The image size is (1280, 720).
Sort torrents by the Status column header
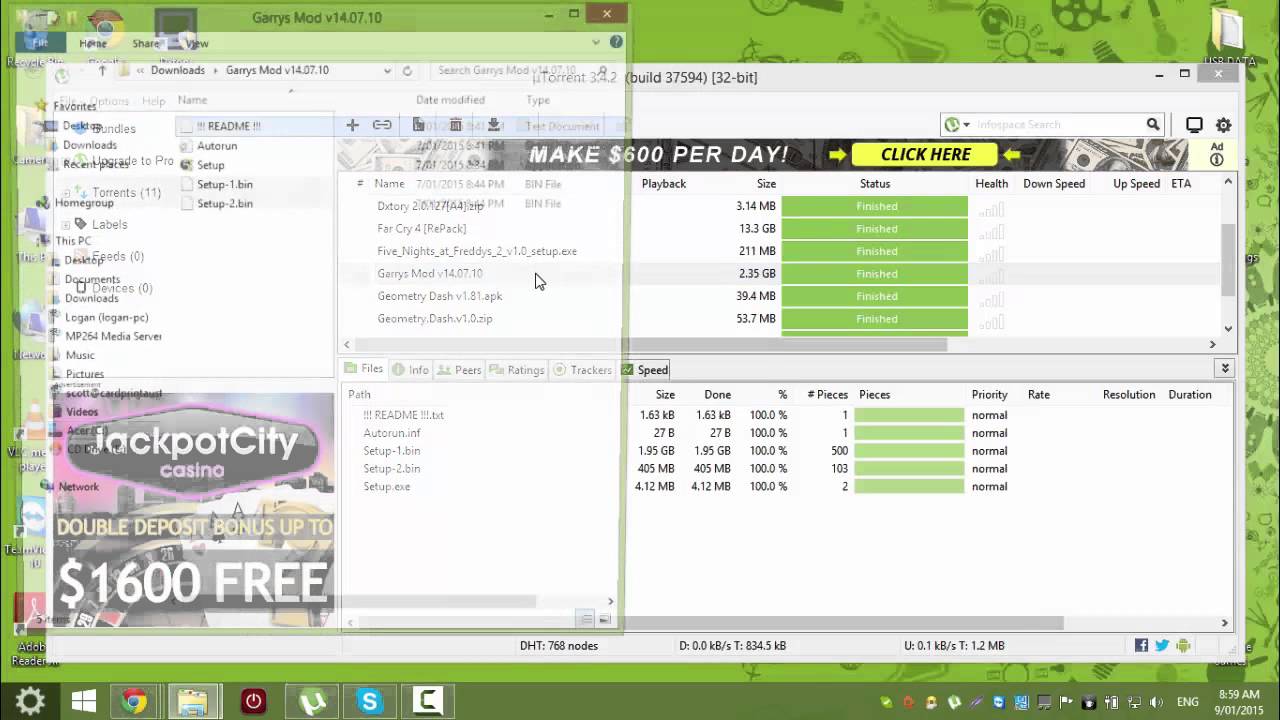pyautogui.click(x=875, y=184)
